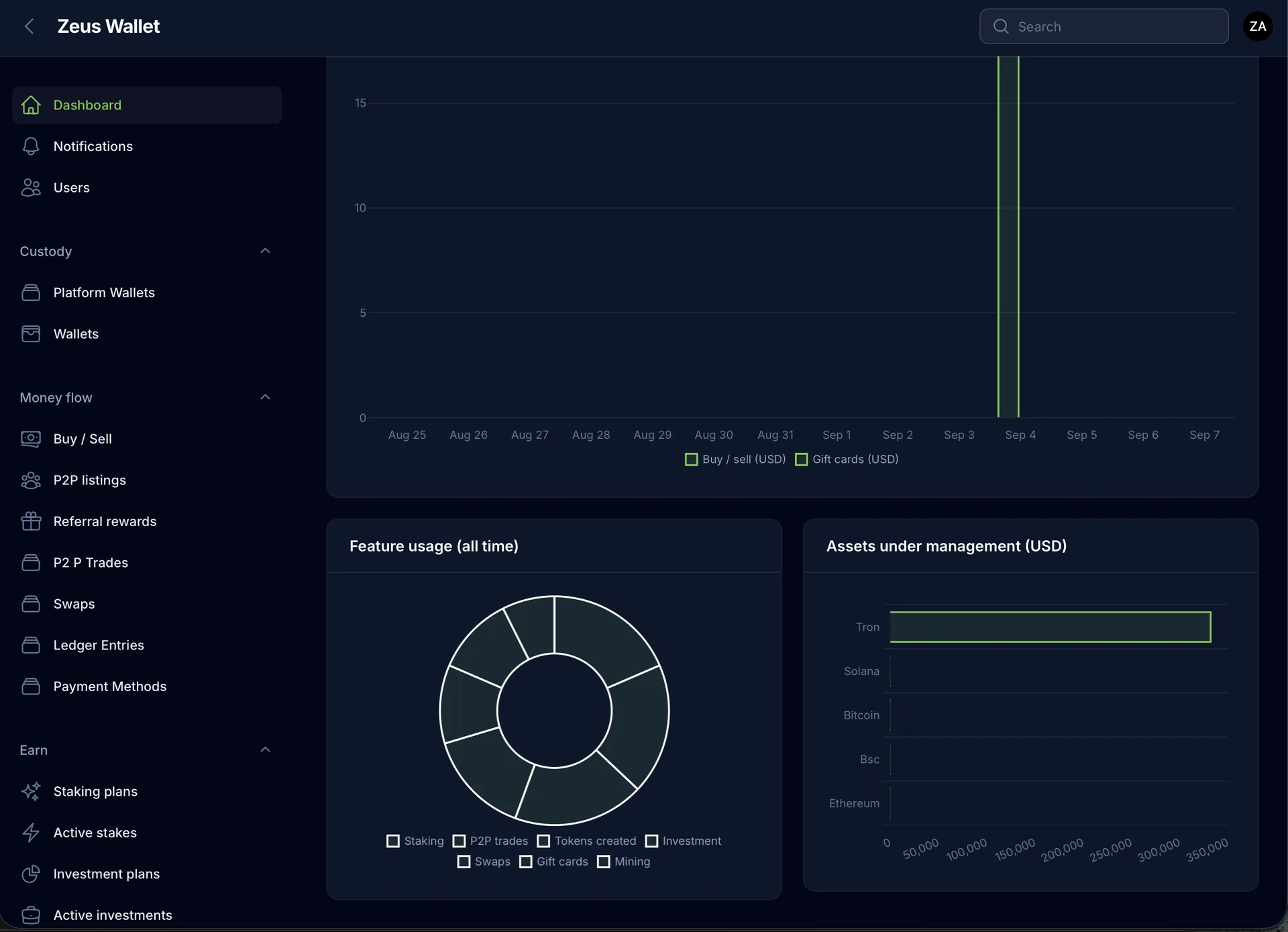Toggle the Gift cards (USD) legend box
The height and width of the screenshot is (932, 1288).
click(x=801, y=460)
